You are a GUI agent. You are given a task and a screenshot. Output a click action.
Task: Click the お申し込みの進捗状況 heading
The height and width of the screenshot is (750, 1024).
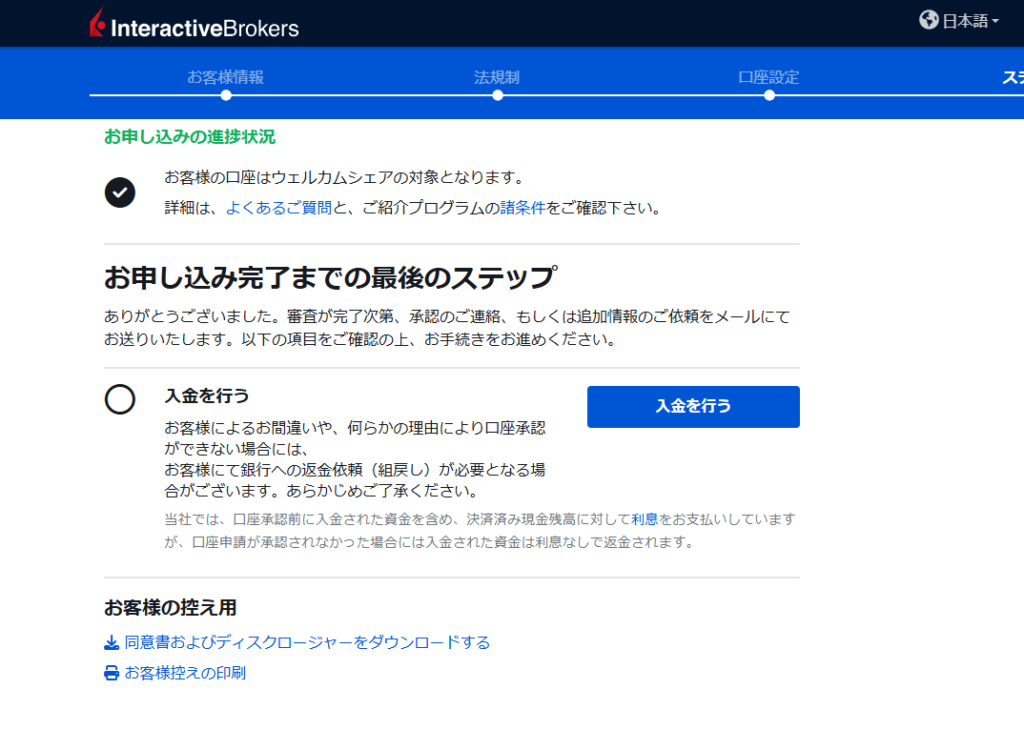click(x=189, y=137)
